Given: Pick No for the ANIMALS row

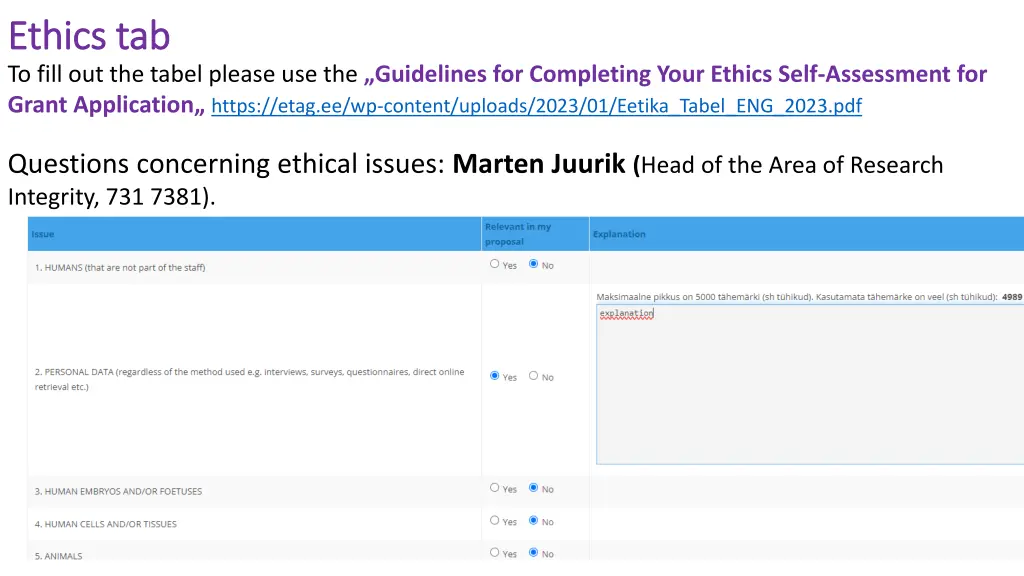Looking at the screenshot, I should tap(533, 552).
